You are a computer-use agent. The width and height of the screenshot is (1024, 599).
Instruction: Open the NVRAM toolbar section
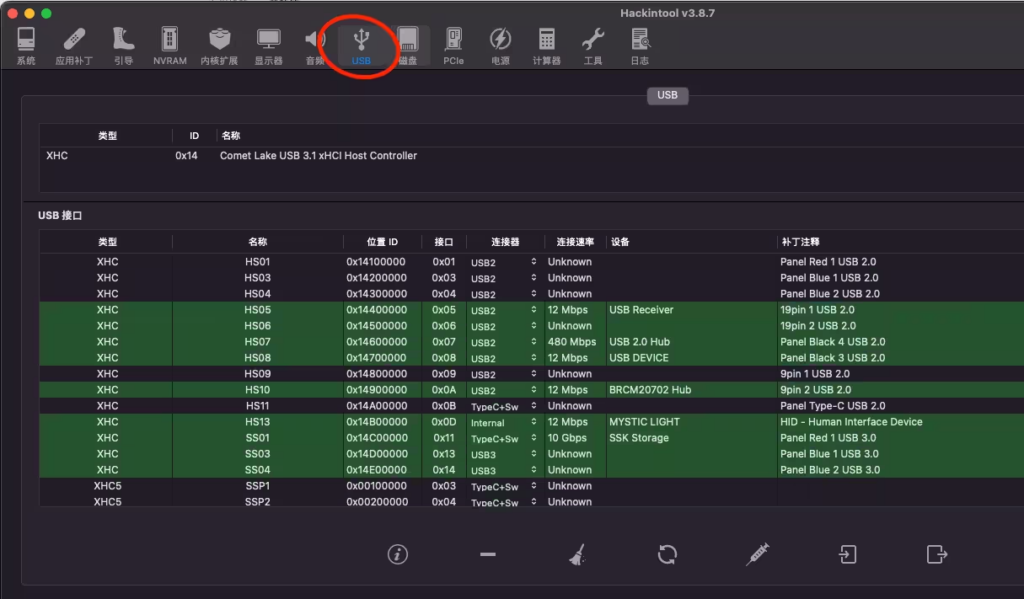coord(169,46)
